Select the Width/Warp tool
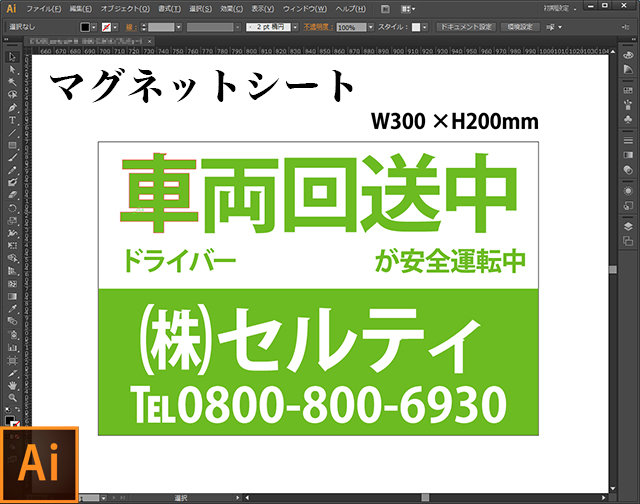This screenshot has height=504, width=640. [12, 233]
